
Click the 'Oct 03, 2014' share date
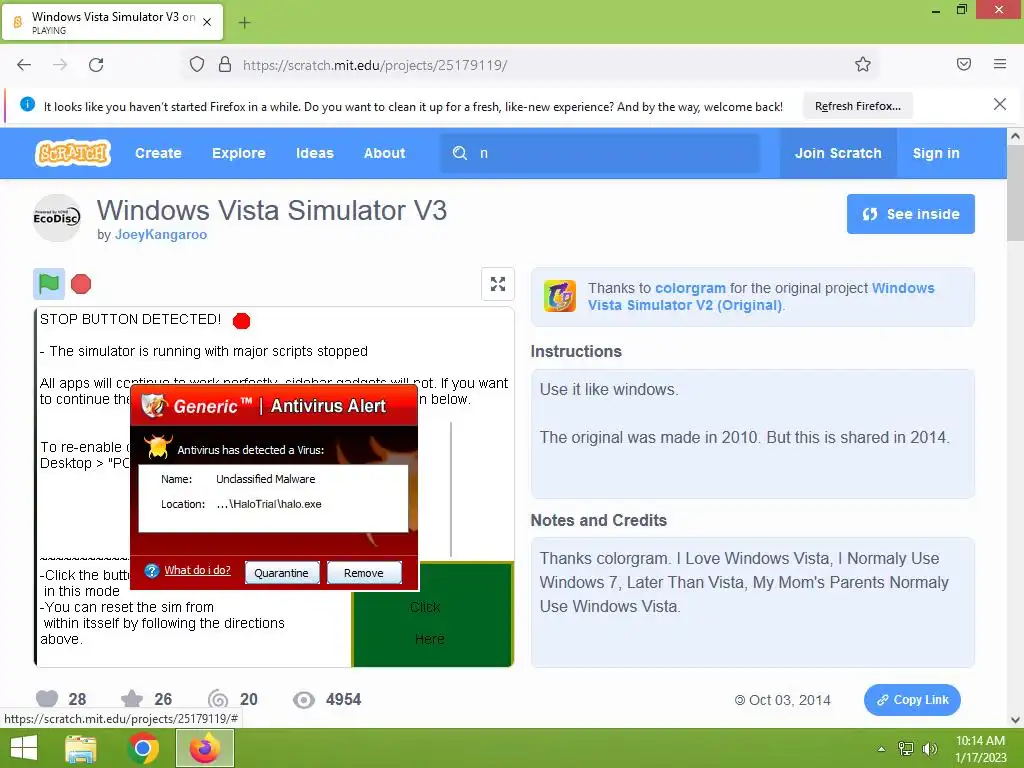pyautogui.click(x=790, y=700)
